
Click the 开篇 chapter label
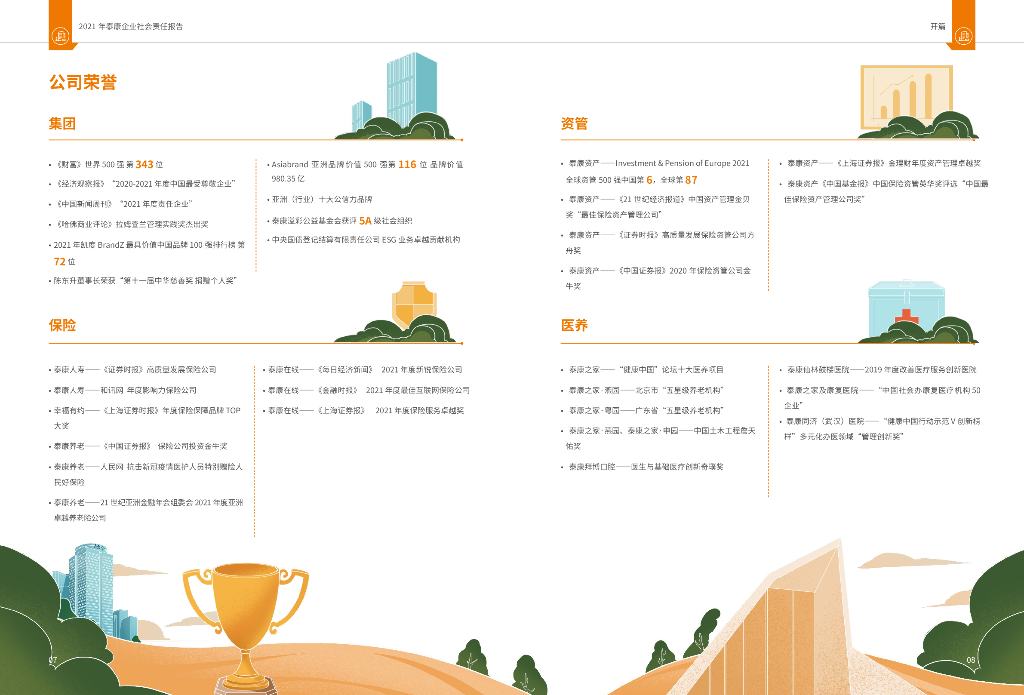click(x=938, y=27)
